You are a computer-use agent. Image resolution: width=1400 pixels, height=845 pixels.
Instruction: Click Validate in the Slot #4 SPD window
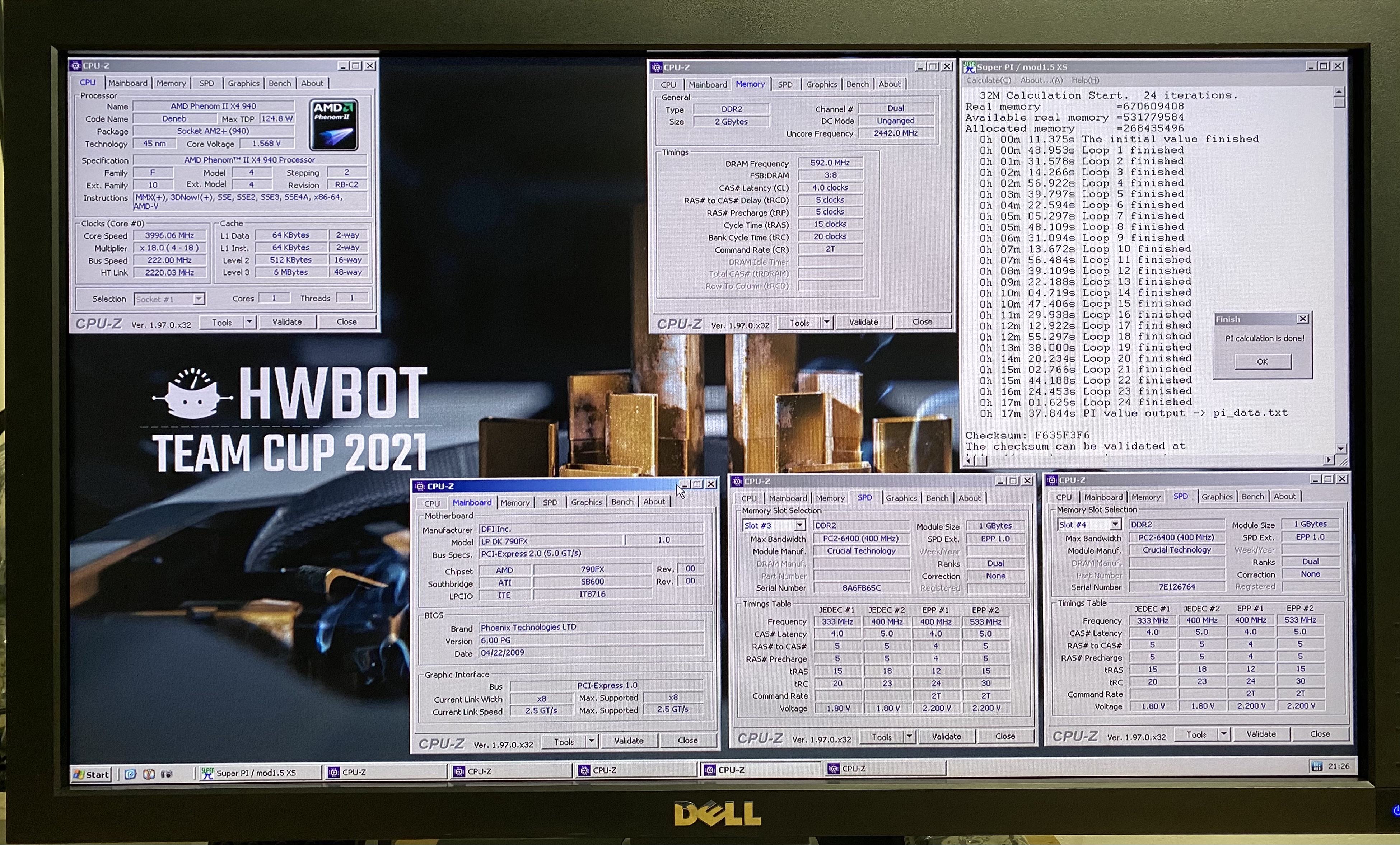tap(1261, 734)
